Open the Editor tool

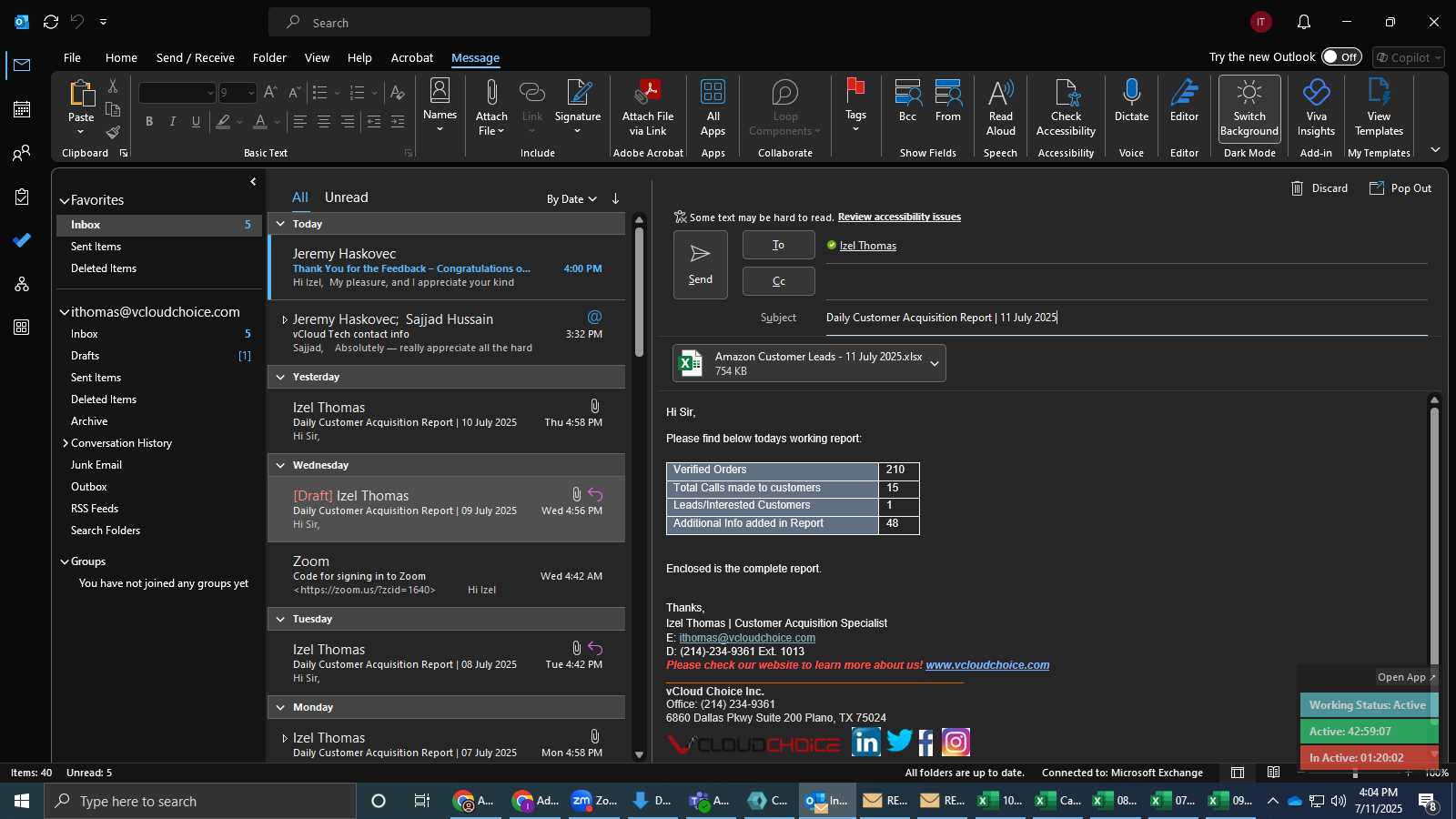tap(1184, 100)
